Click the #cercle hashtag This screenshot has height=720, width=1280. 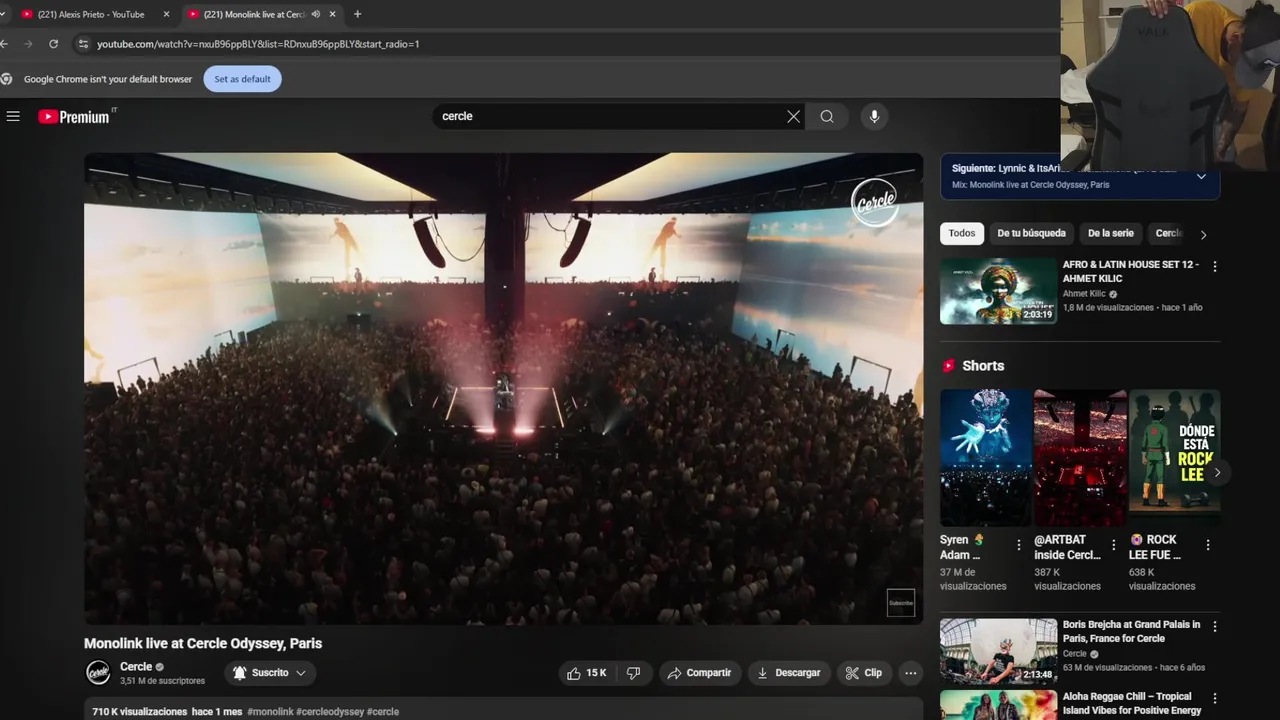[x=383, y=712]
